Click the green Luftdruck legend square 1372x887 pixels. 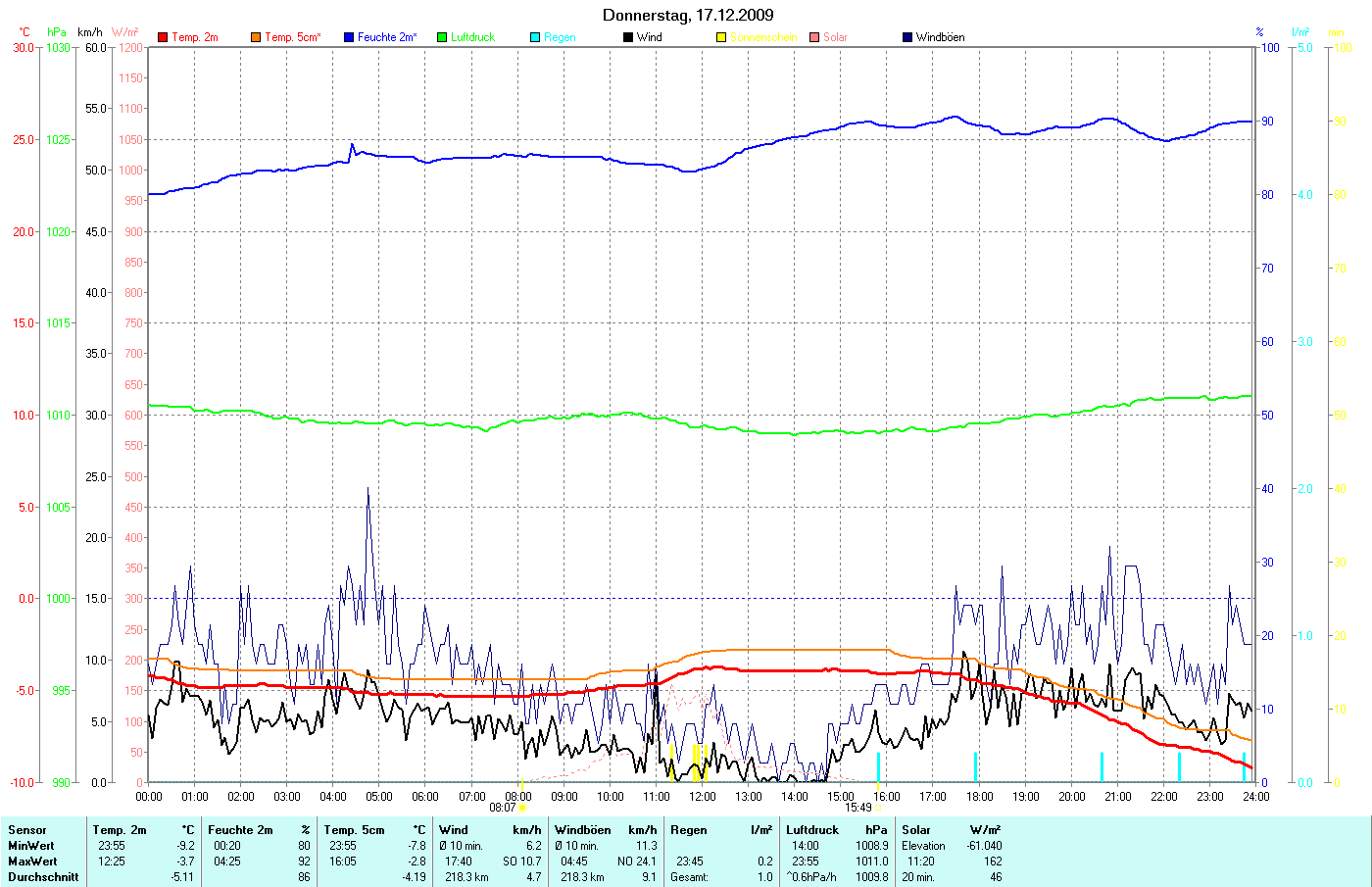(x=442, y=37)
